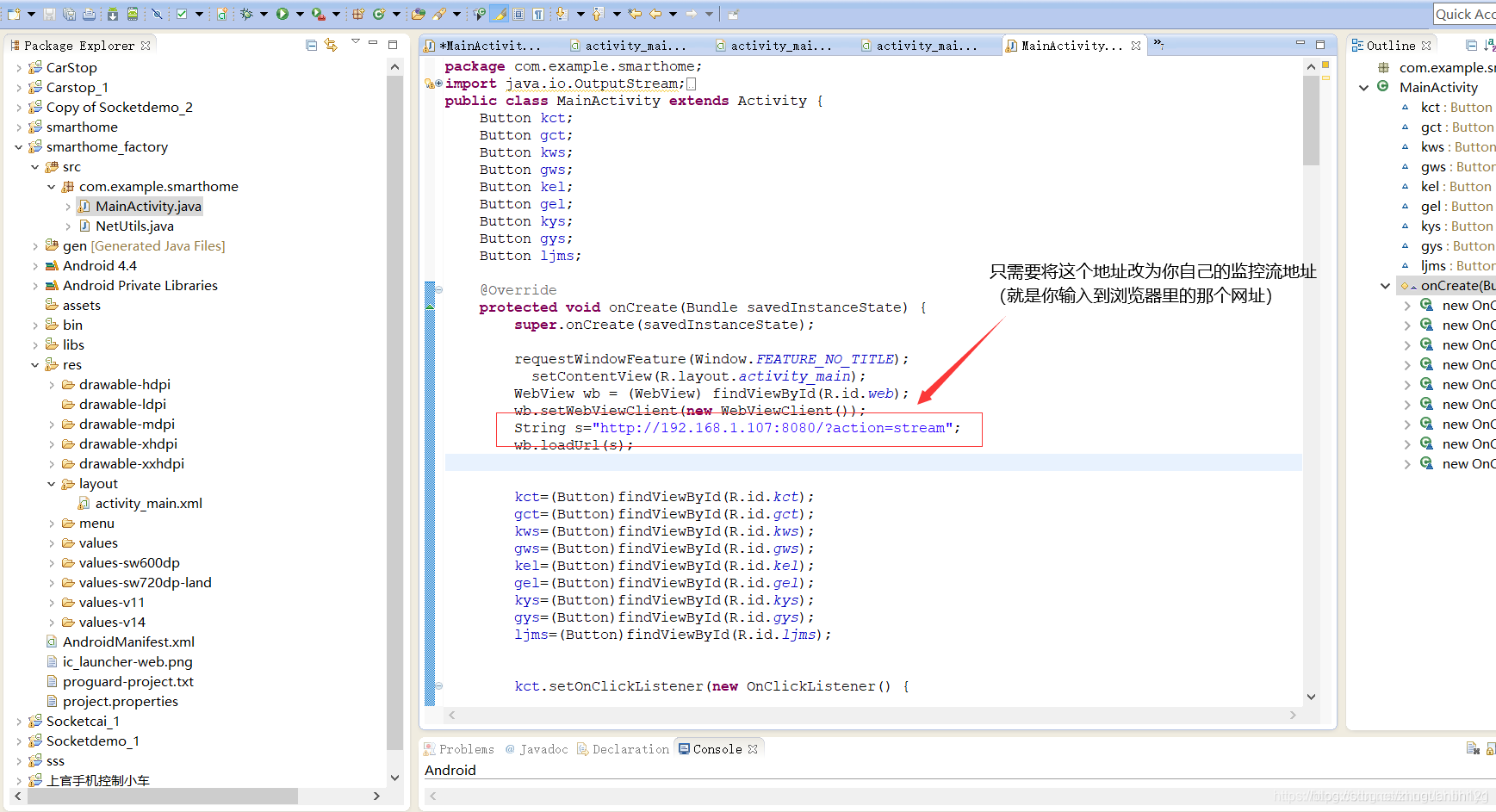
Task: Open the New wizard dropdown arrow
Action: click(x=31, y=14)
